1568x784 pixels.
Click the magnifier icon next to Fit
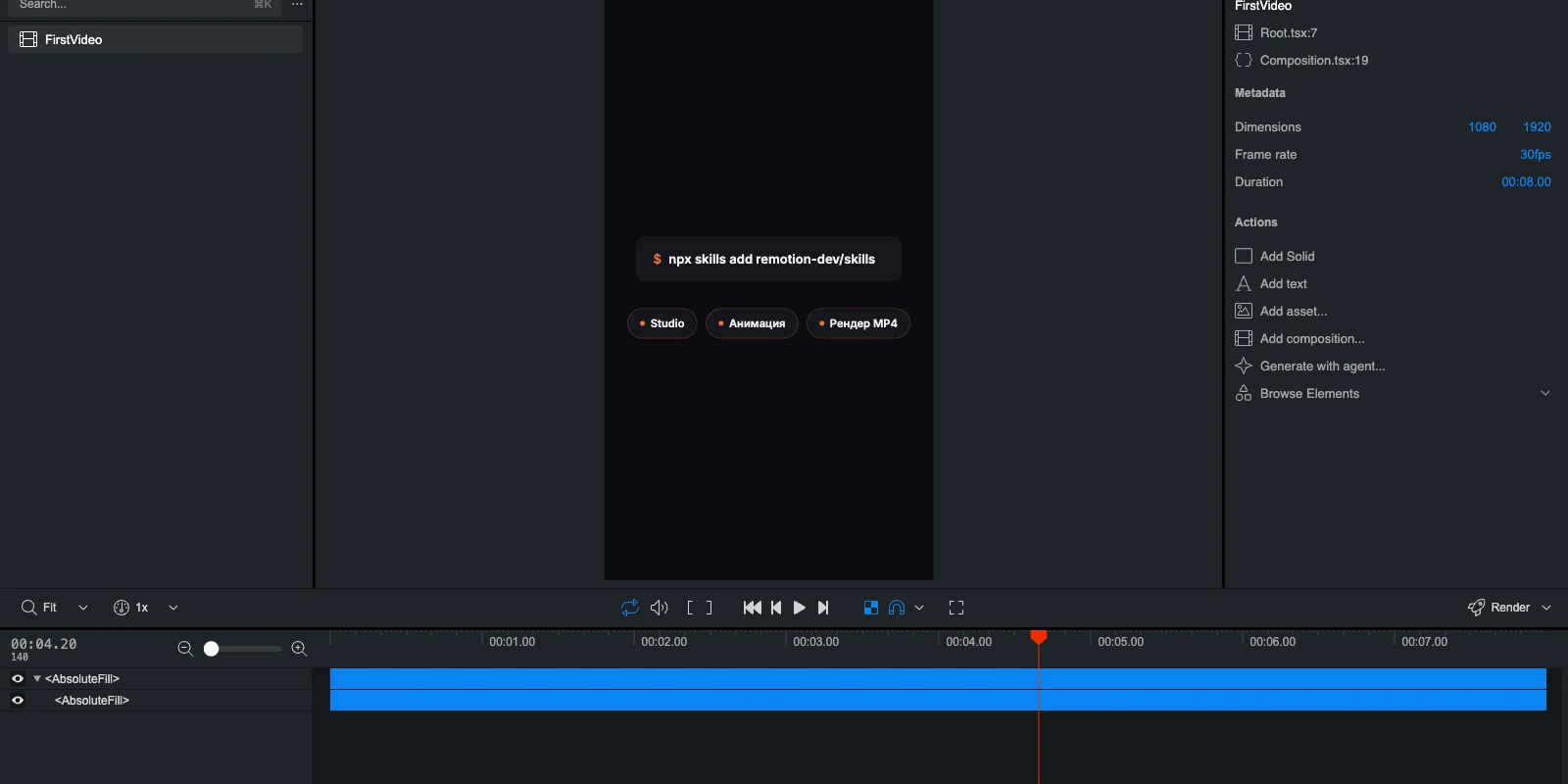[28, 608]
